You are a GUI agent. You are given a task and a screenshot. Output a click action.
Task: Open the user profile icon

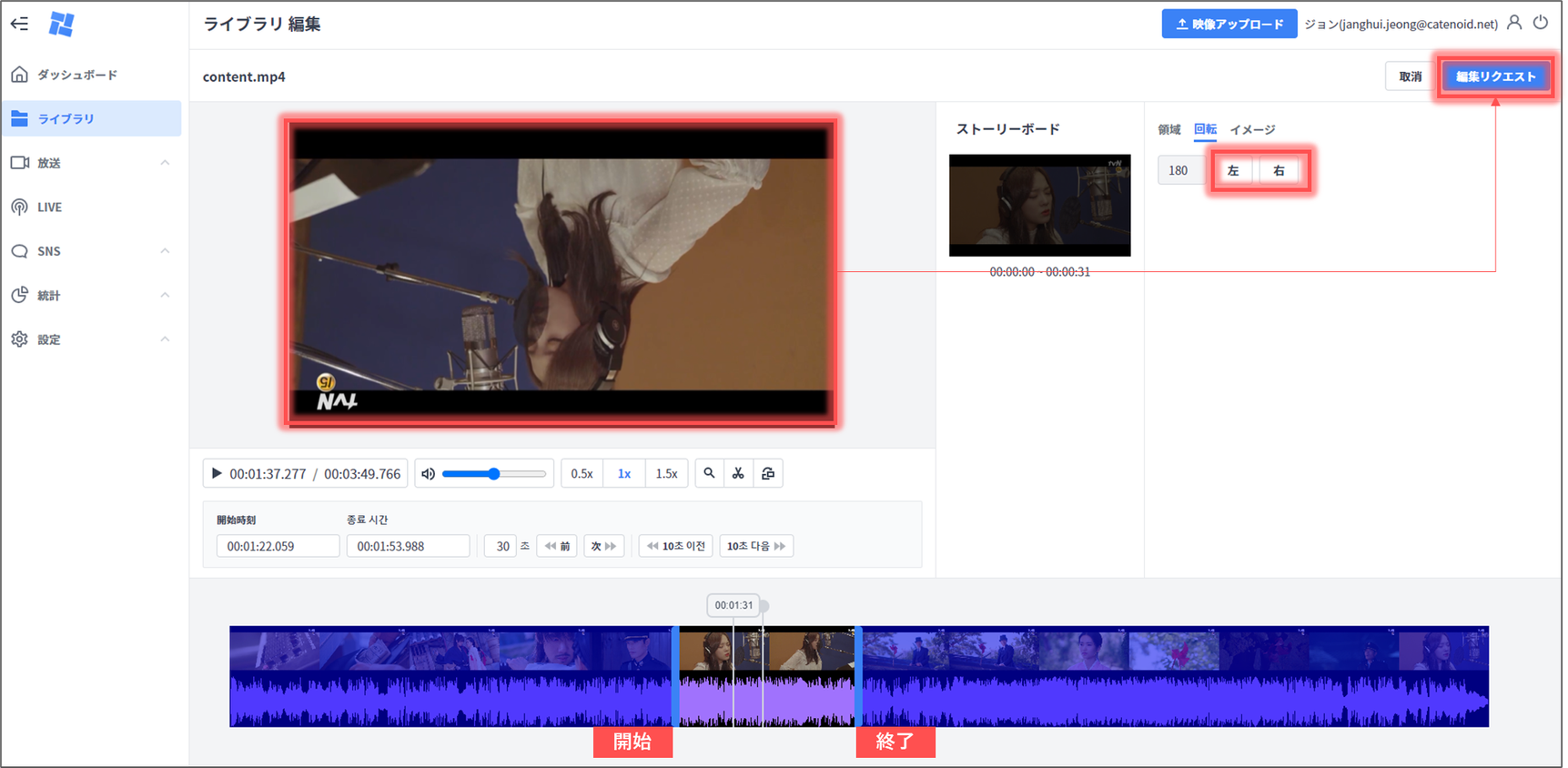[1514, 23]
